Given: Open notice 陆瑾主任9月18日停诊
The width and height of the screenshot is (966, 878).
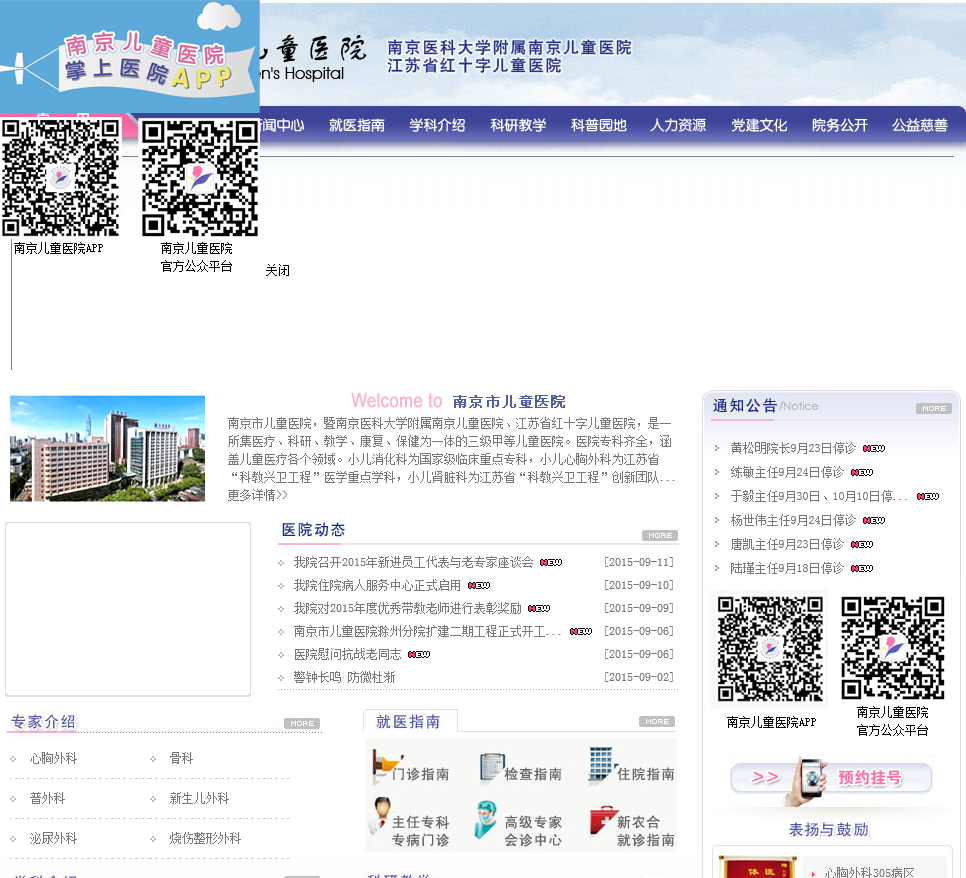Looking at the screenshot, I should 787,569.
